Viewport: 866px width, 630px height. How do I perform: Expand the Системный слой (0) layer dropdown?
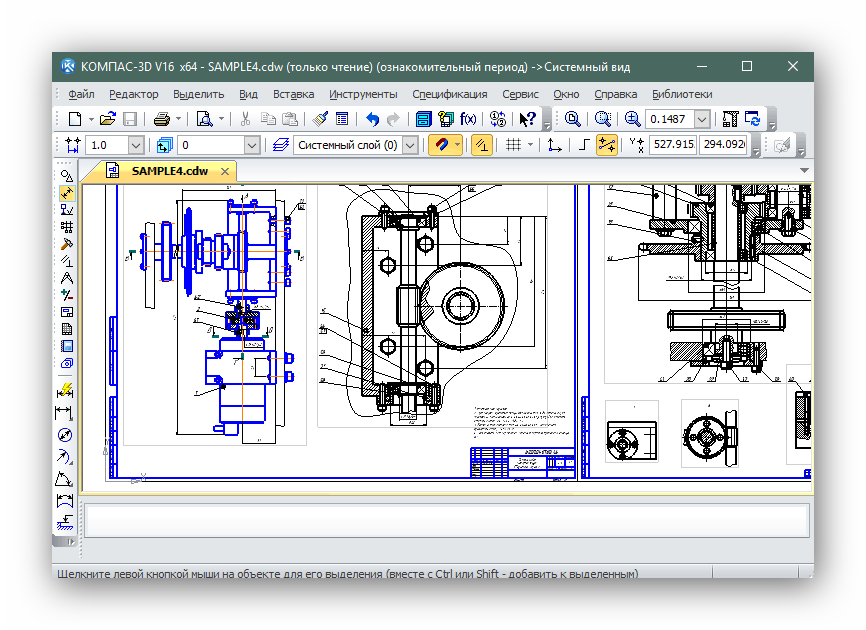[x=411, y=145]
